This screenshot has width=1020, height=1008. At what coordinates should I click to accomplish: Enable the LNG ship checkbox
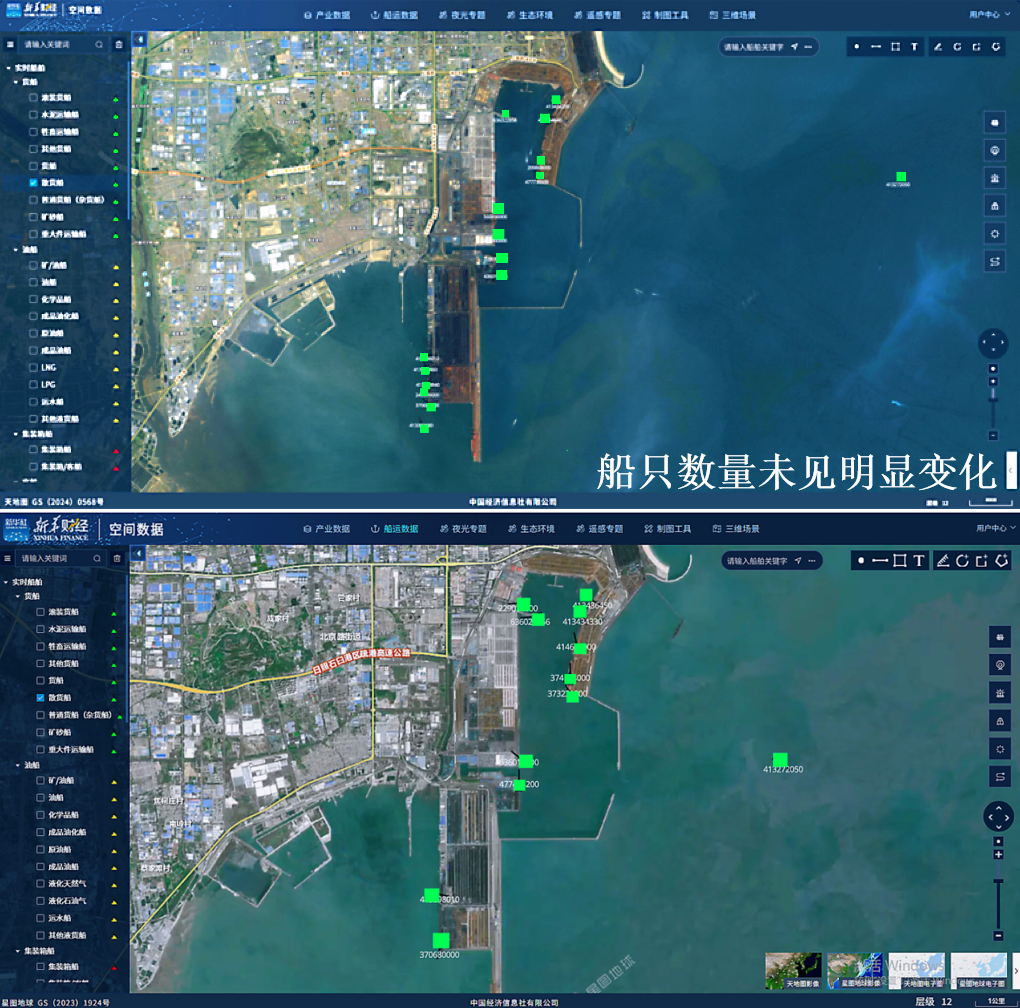(33, 367)
